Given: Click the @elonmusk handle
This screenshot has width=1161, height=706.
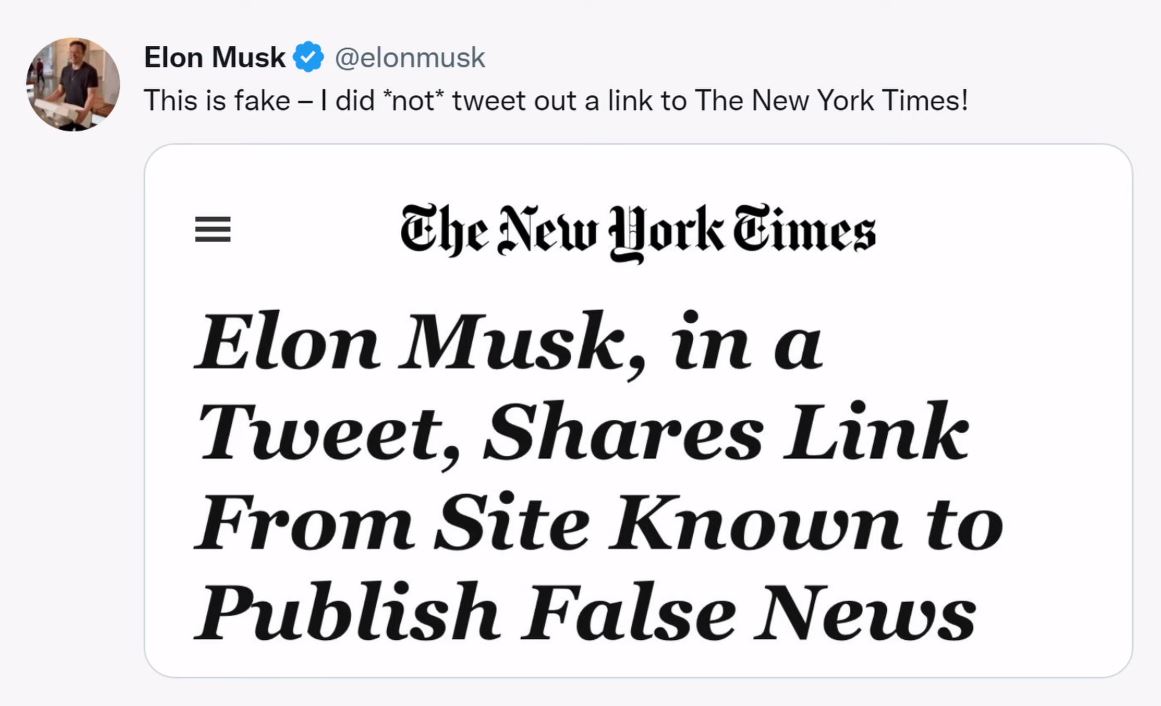Looking at the screenshot, I should (x=409, y=57).
